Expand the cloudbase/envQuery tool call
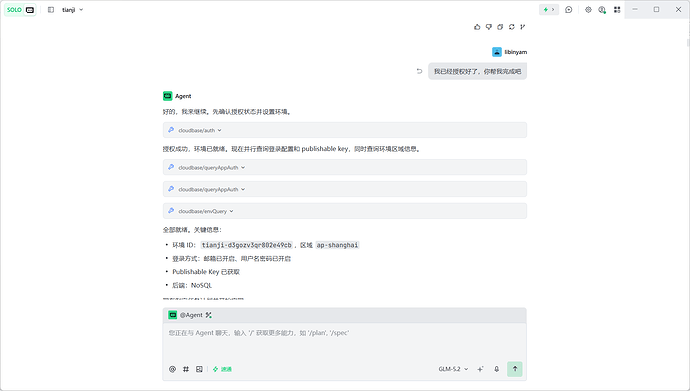 coord(345,211)
